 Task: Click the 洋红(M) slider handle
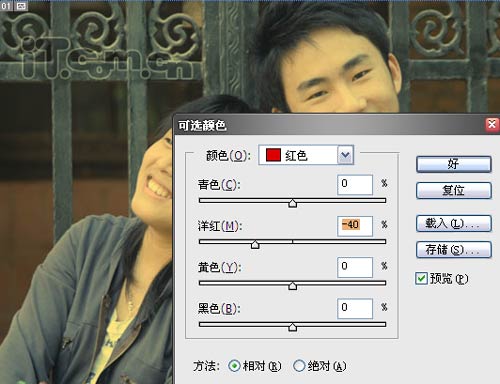pos(255,244)
